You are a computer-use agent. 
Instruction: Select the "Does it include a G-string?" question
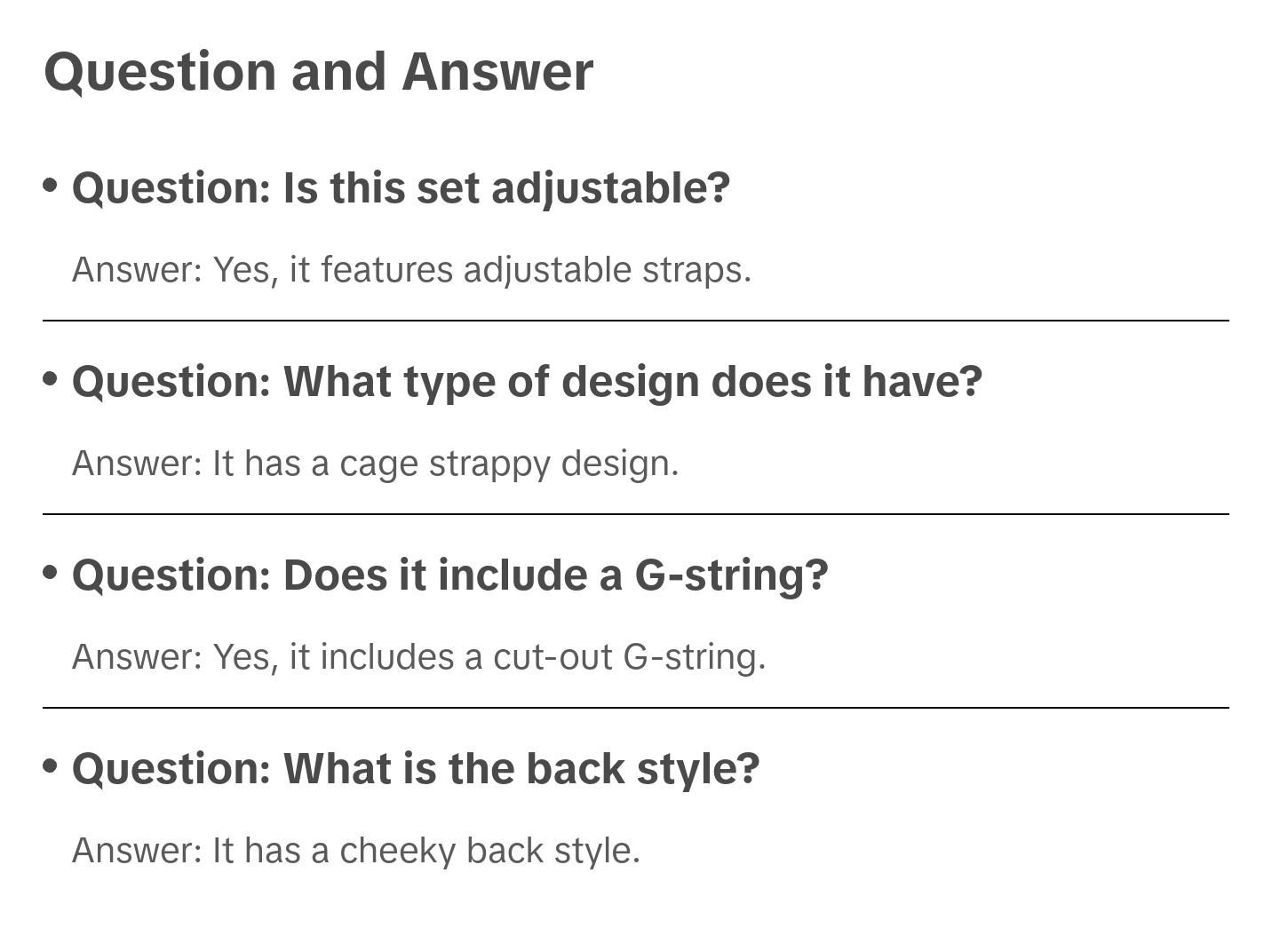pos(449,575)
